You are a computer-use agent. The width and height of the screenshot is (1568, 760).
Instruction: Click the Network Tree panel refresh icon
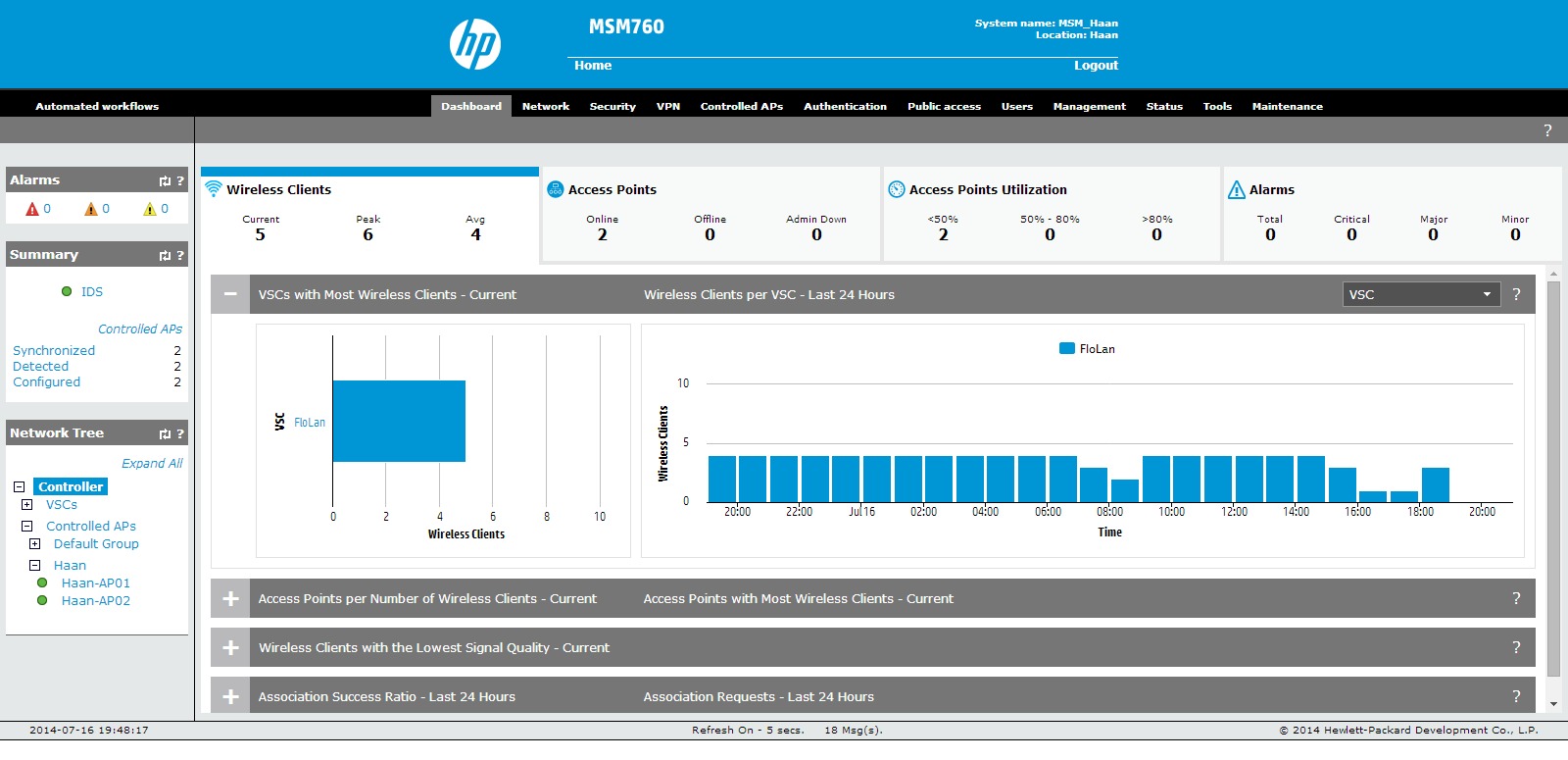click(165, 433)
